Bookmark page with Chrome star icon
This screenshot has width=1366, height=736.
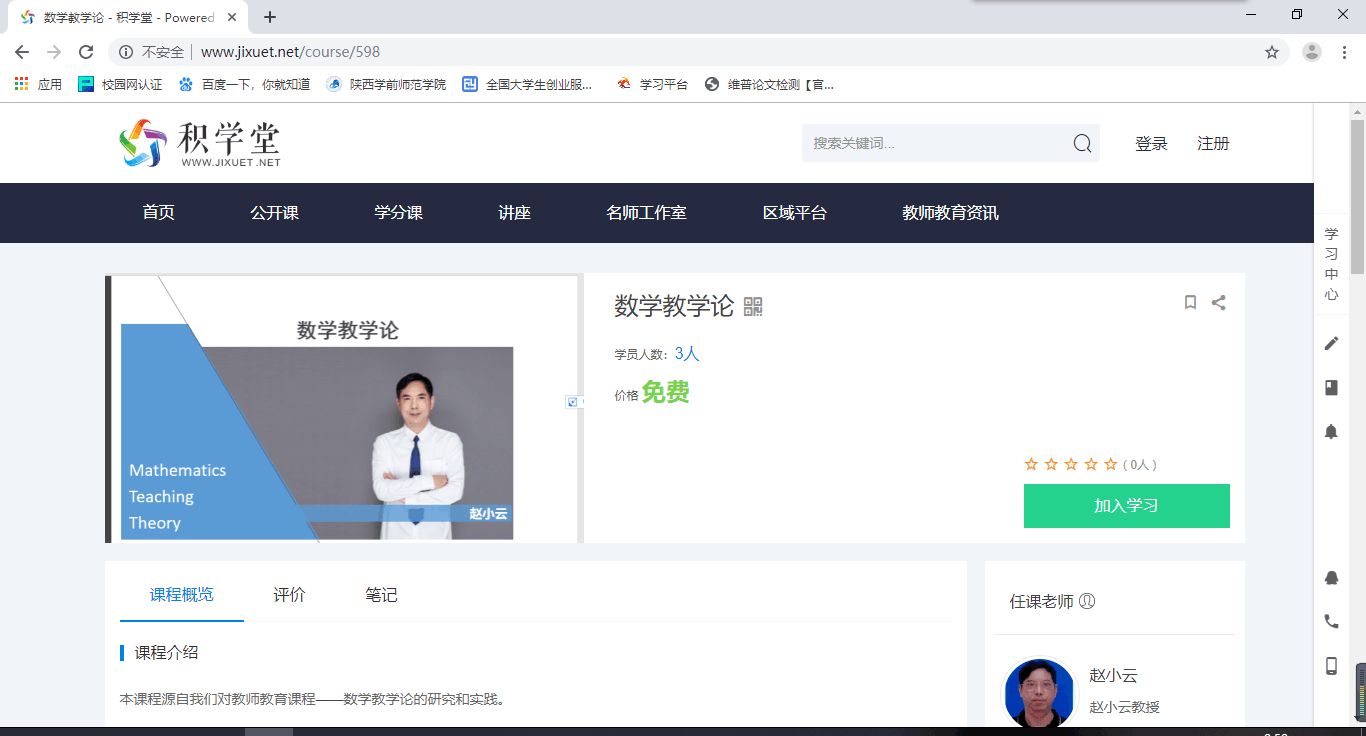coord(1272,52)
